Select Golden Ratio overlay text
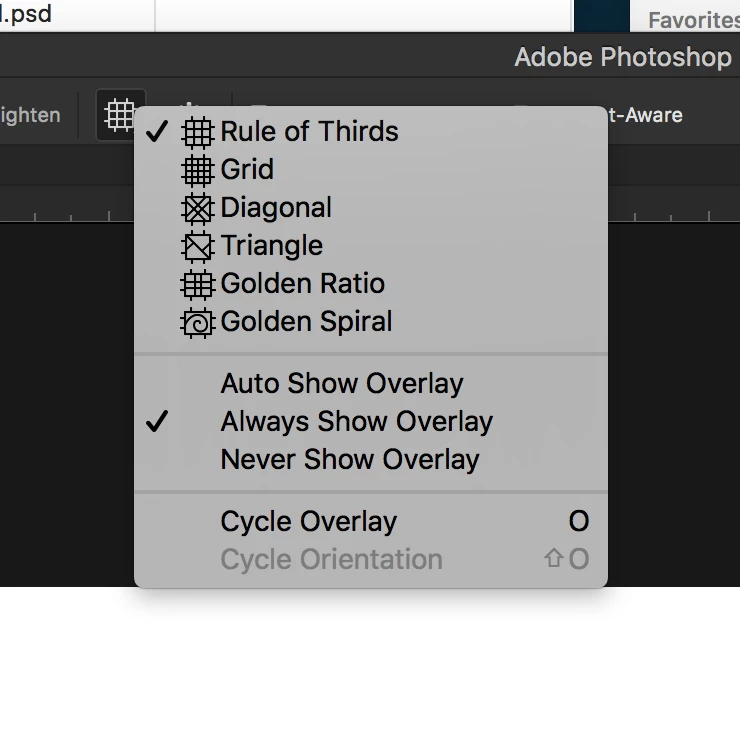 (x=303, y=283)
